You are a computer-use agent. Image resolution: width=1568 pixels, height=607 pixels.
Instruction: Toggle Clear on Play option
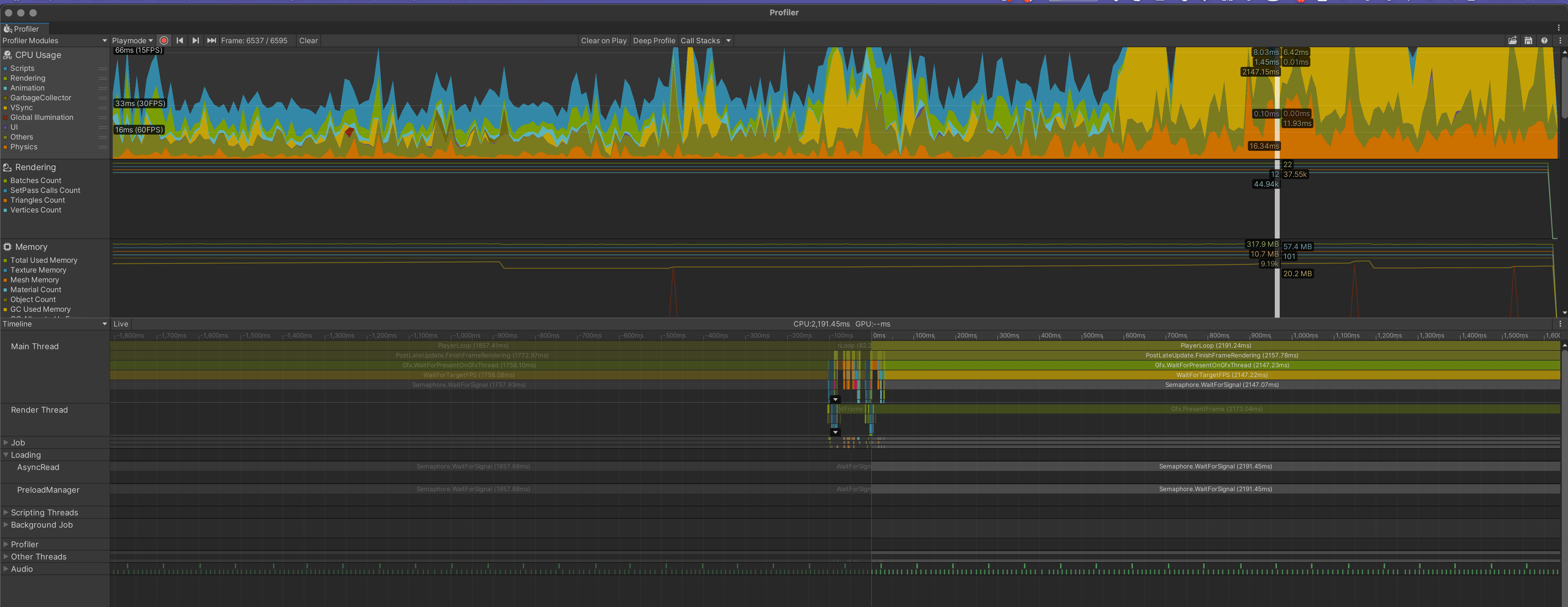(x=603, y=41)
